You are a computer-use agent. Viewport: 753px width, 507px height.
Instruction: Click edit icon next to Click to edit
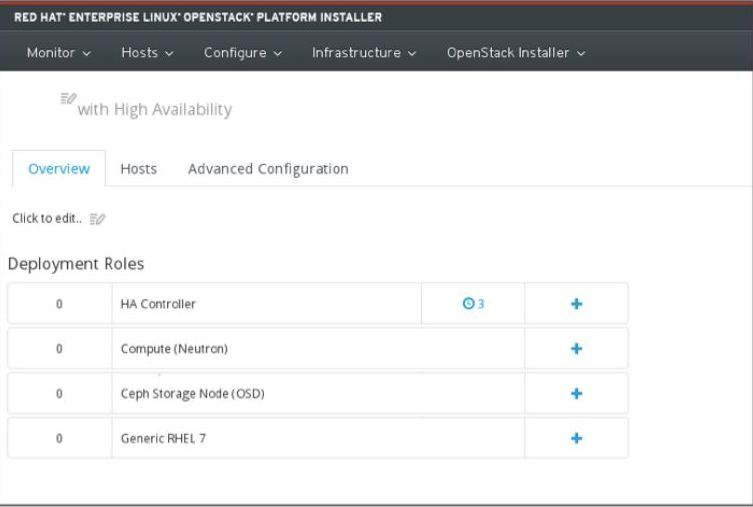point(98,219)
